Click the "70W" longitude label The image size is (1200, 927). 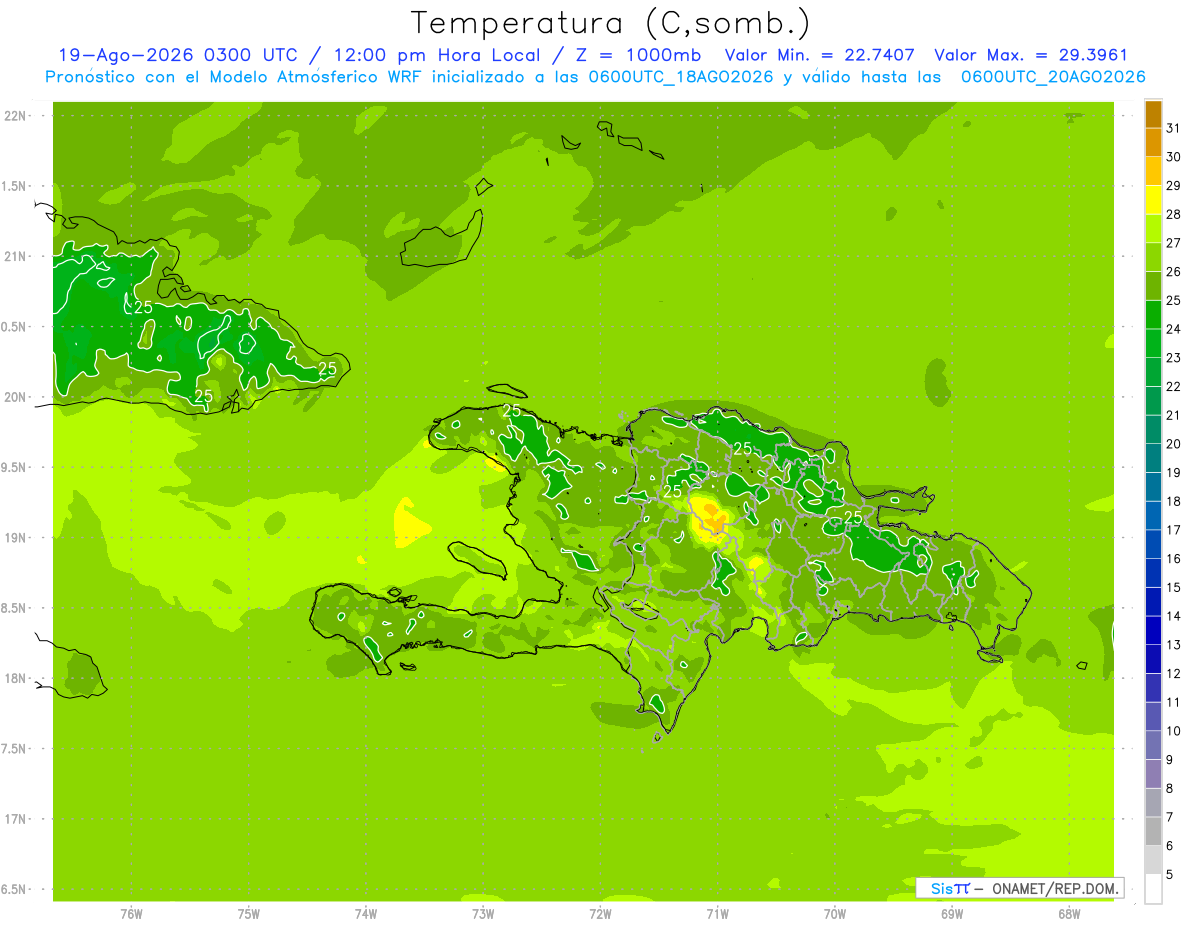[834, 914]
